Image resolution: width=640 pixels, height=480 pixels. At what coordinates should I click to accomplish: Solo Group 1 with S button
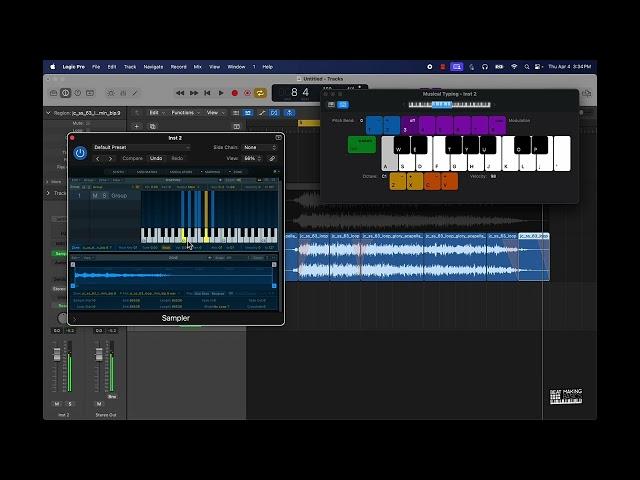(104, 196)
